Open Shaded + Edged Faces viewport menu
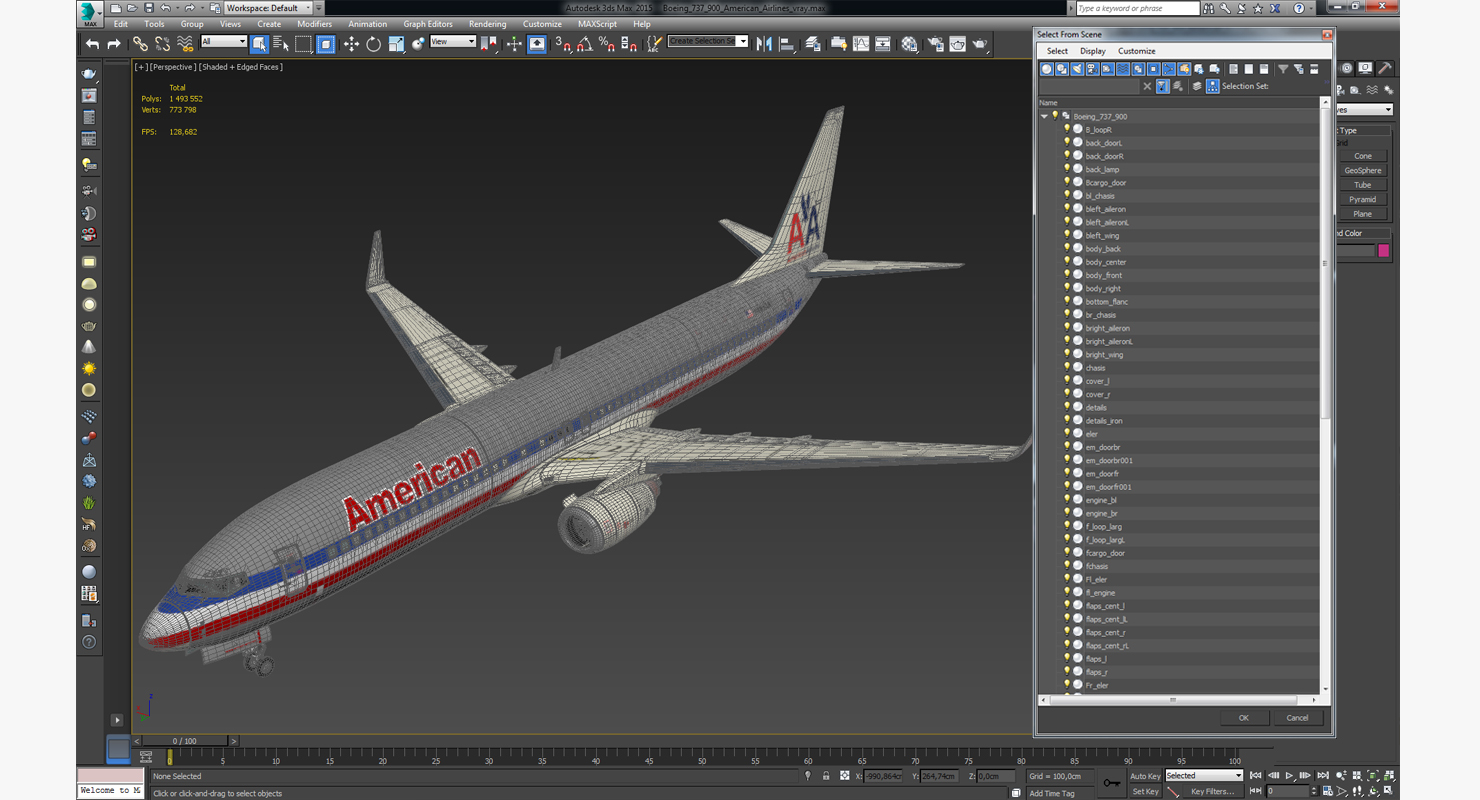 241,67
